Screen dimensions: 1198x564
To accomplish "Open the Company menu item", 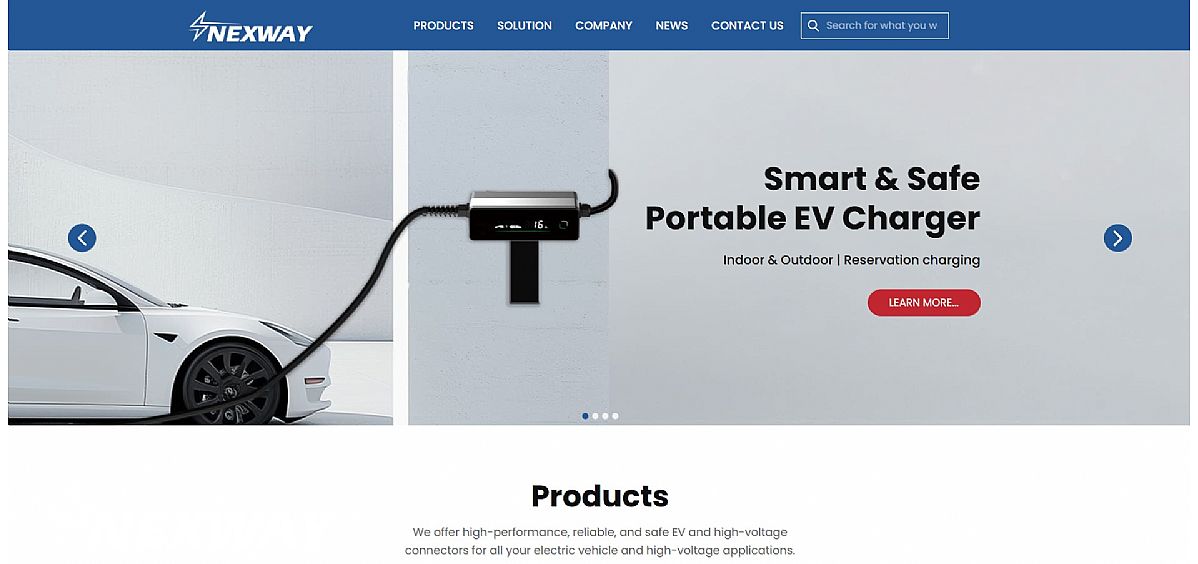I will pyautogui.click(x=604, y=25).
